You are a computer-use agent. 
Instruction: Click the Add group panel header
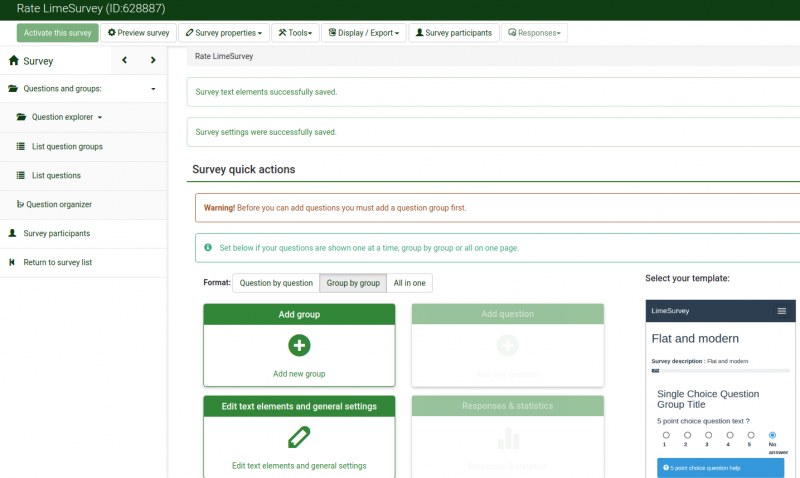(x=299, y=314)
